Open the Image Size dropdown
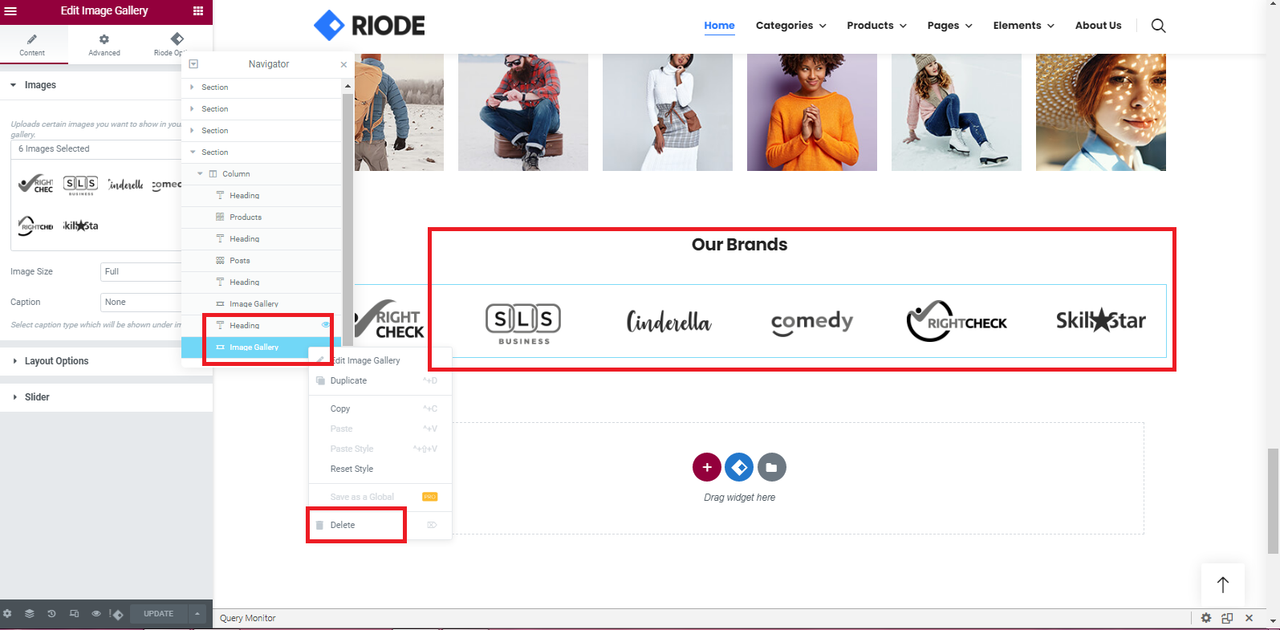The width and height of the screenshot is (1280, 630). (141, 272)
